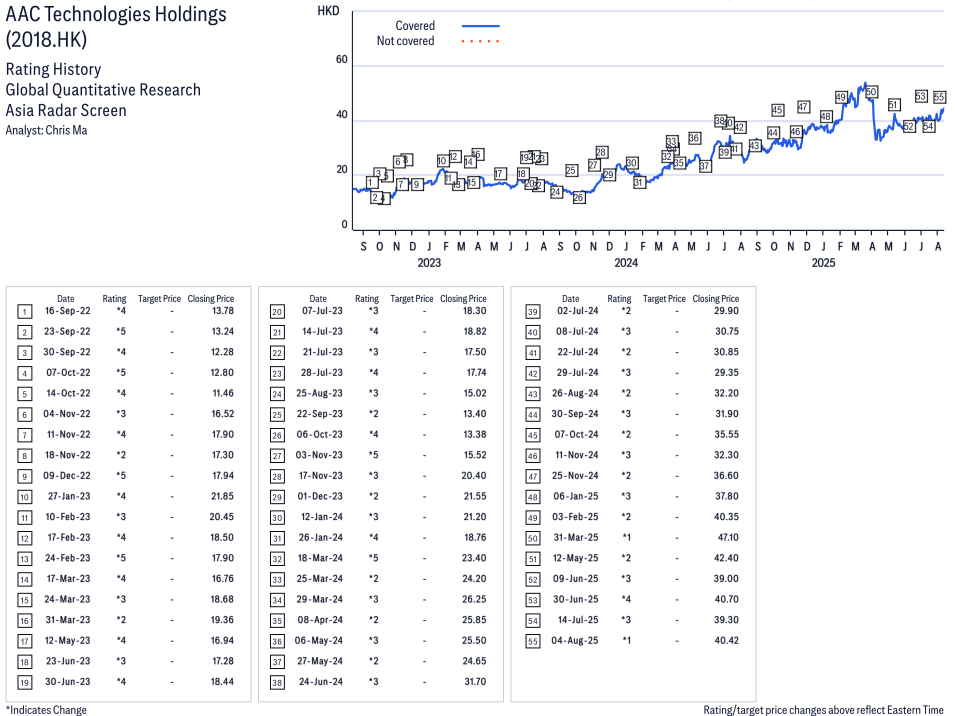Click table index box 55 for 04-Aug-25

(533, 642)
